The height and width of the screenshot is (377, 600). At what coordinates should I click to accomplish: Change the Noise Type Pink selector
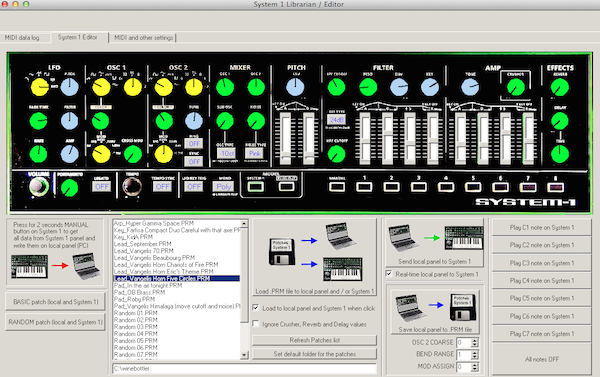pos(254,153)
